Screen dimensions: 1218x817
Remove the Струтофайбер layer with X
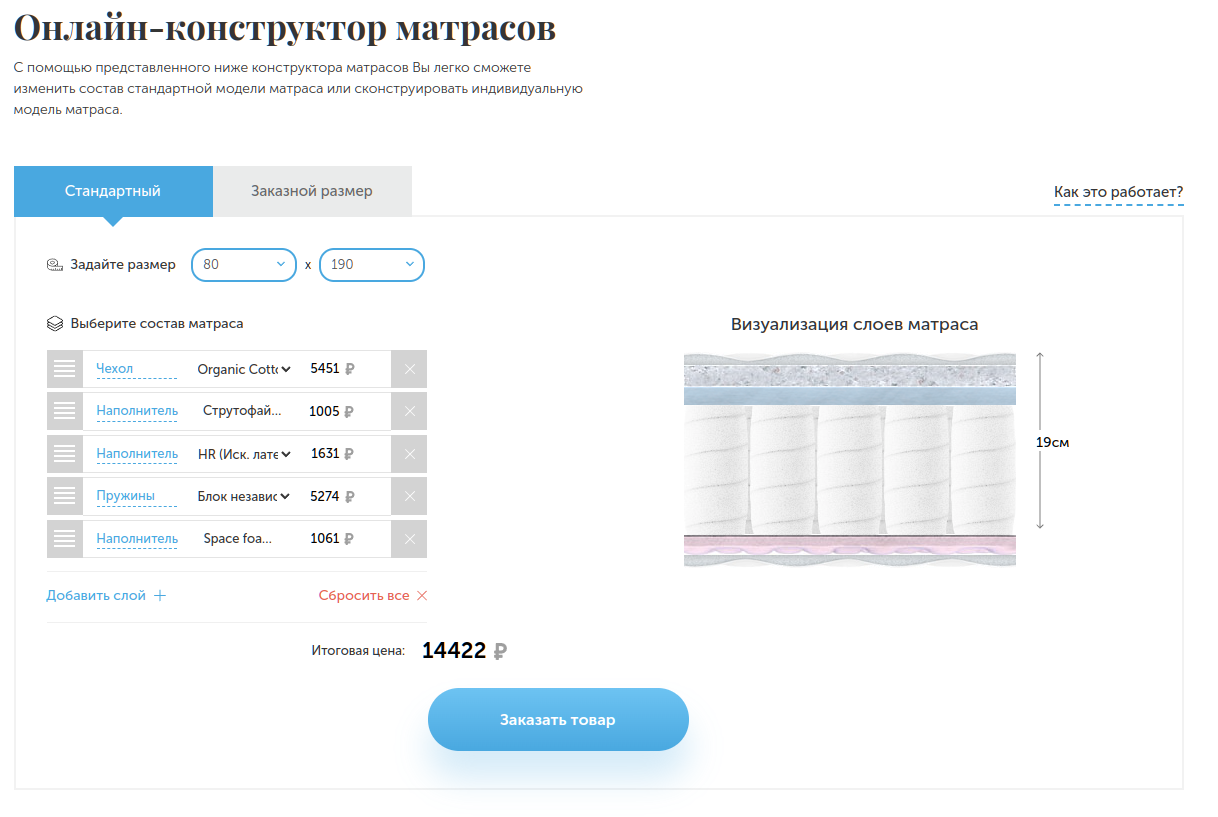409,411
